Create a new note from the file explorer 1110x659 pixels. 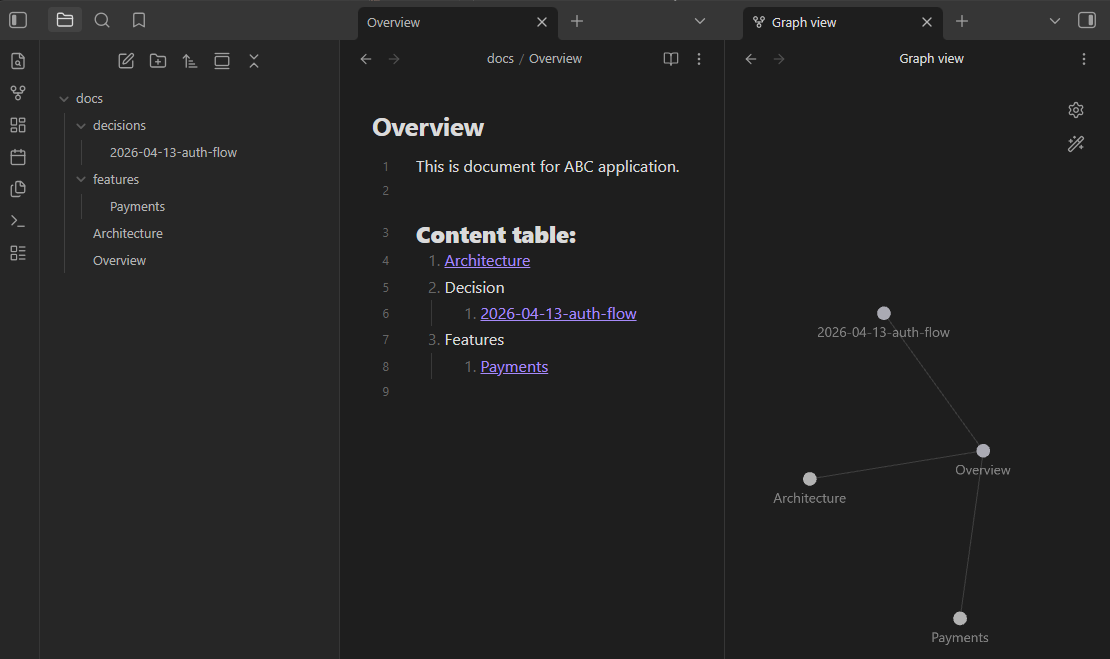tap(126, 61)
